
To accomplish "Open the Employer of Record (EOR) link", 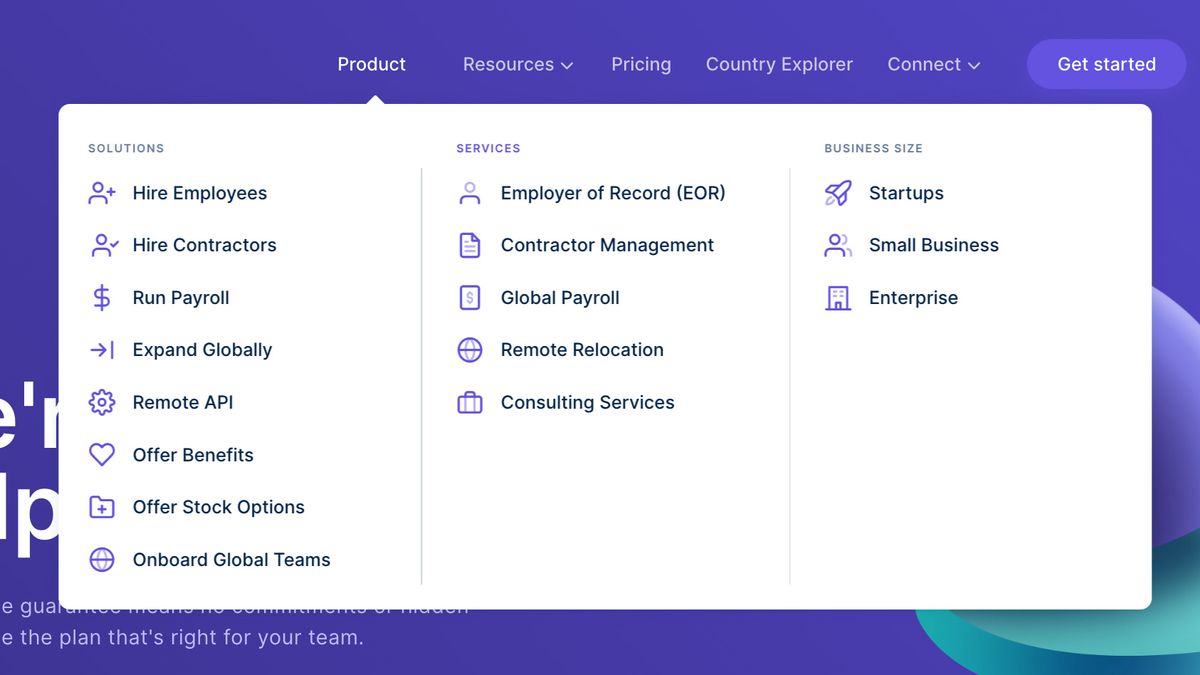I will pyautogui.click(x=613, y=192).
